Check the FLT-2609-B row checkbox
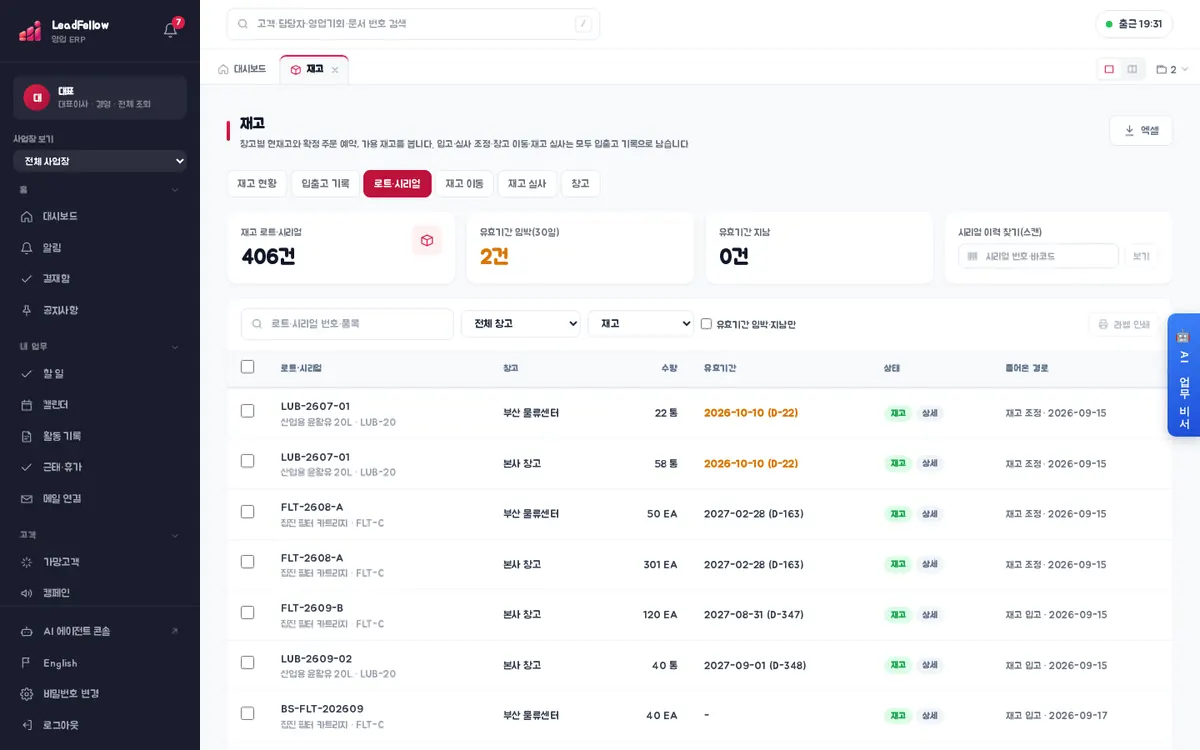 coord(248,612)
